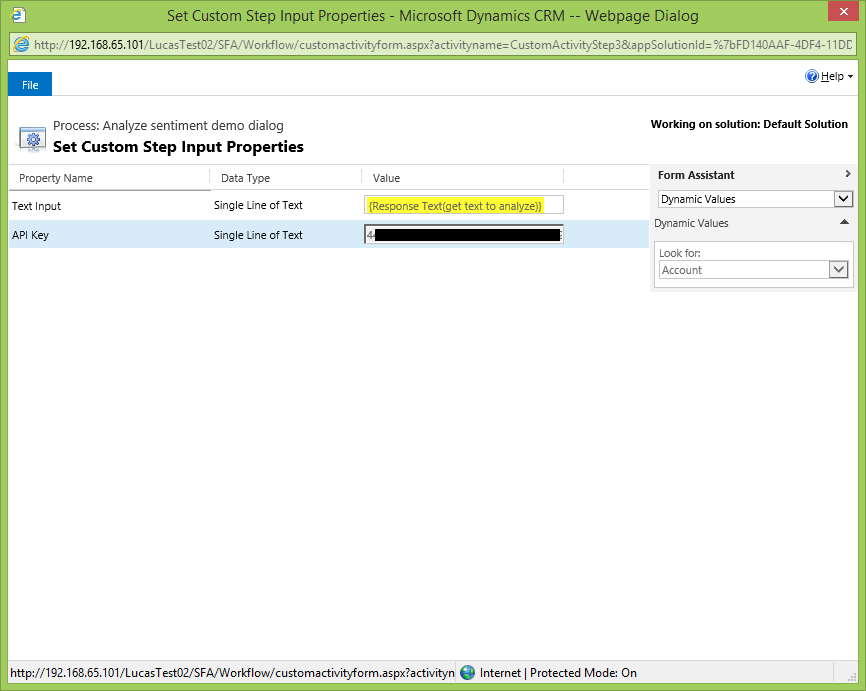Click the Data Type column header

(x=245, y=178)
